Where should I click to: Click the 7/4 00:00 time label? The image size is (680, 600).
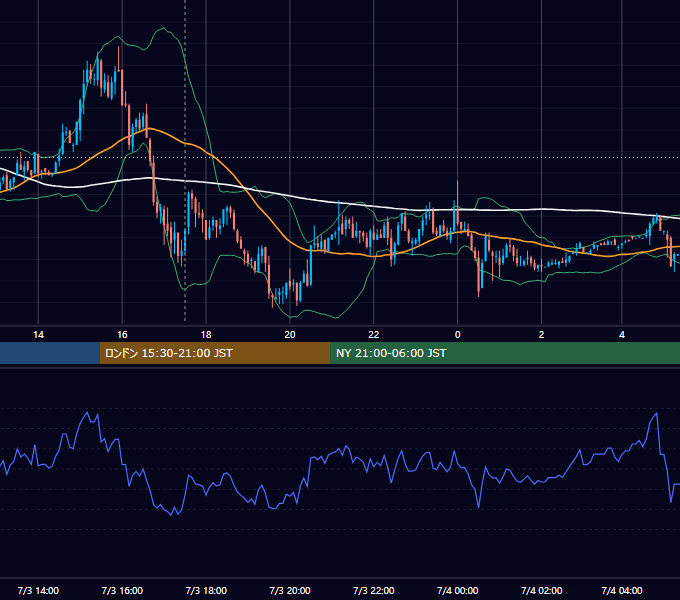458,590
